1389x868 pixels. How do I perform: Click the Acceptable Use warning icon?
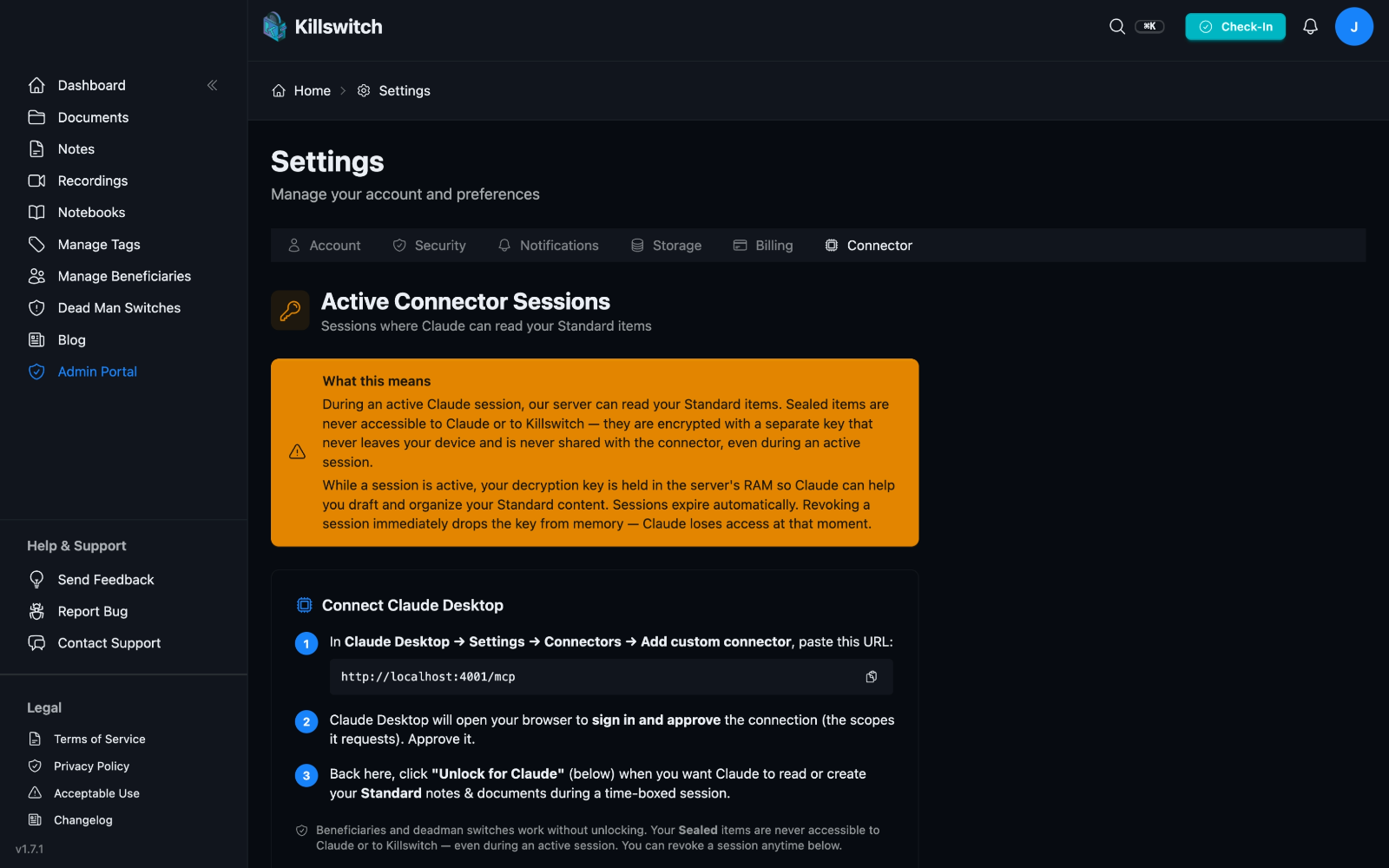pos(35,793)
